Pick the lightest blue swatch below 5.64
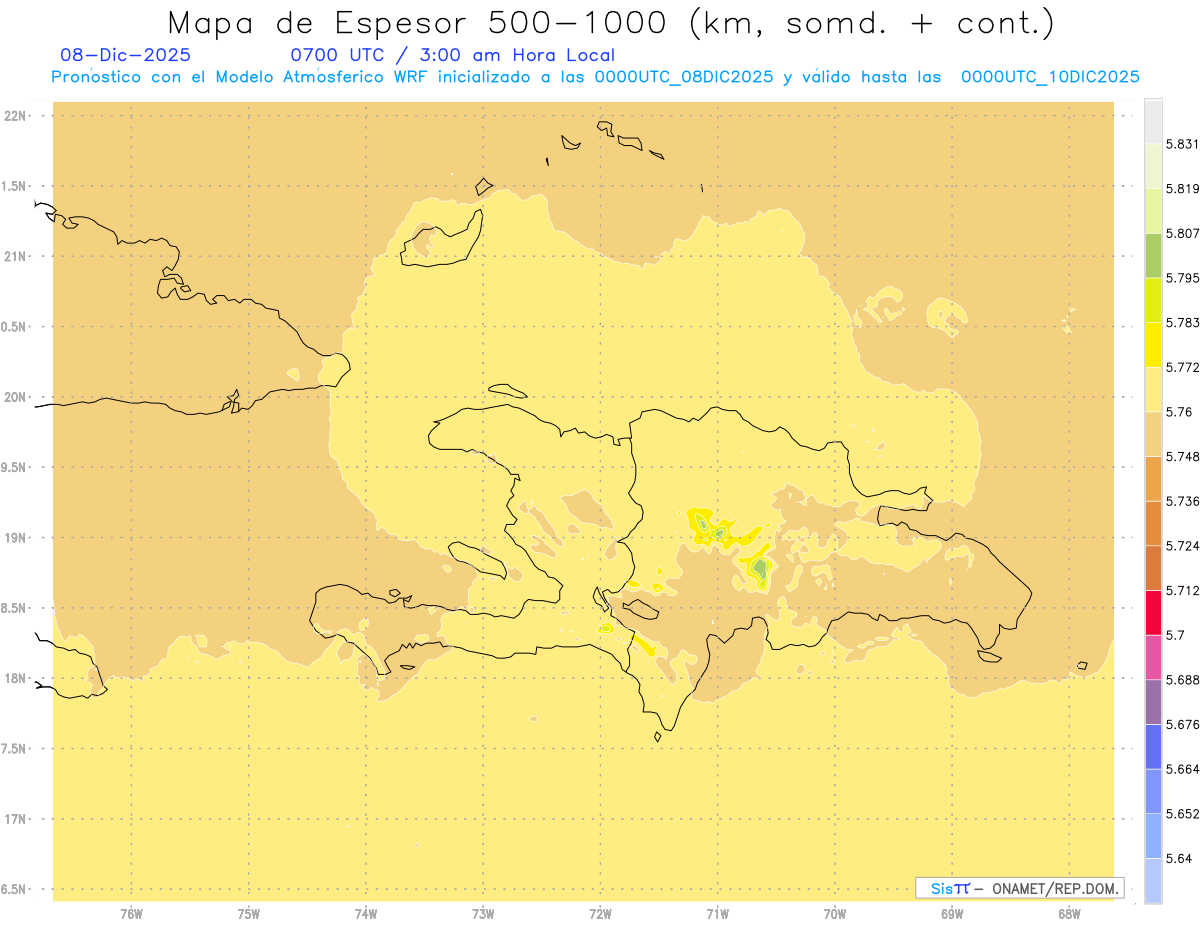Image resolution: width=1200 pixels, height=927 pixels. pos(1153,880)
